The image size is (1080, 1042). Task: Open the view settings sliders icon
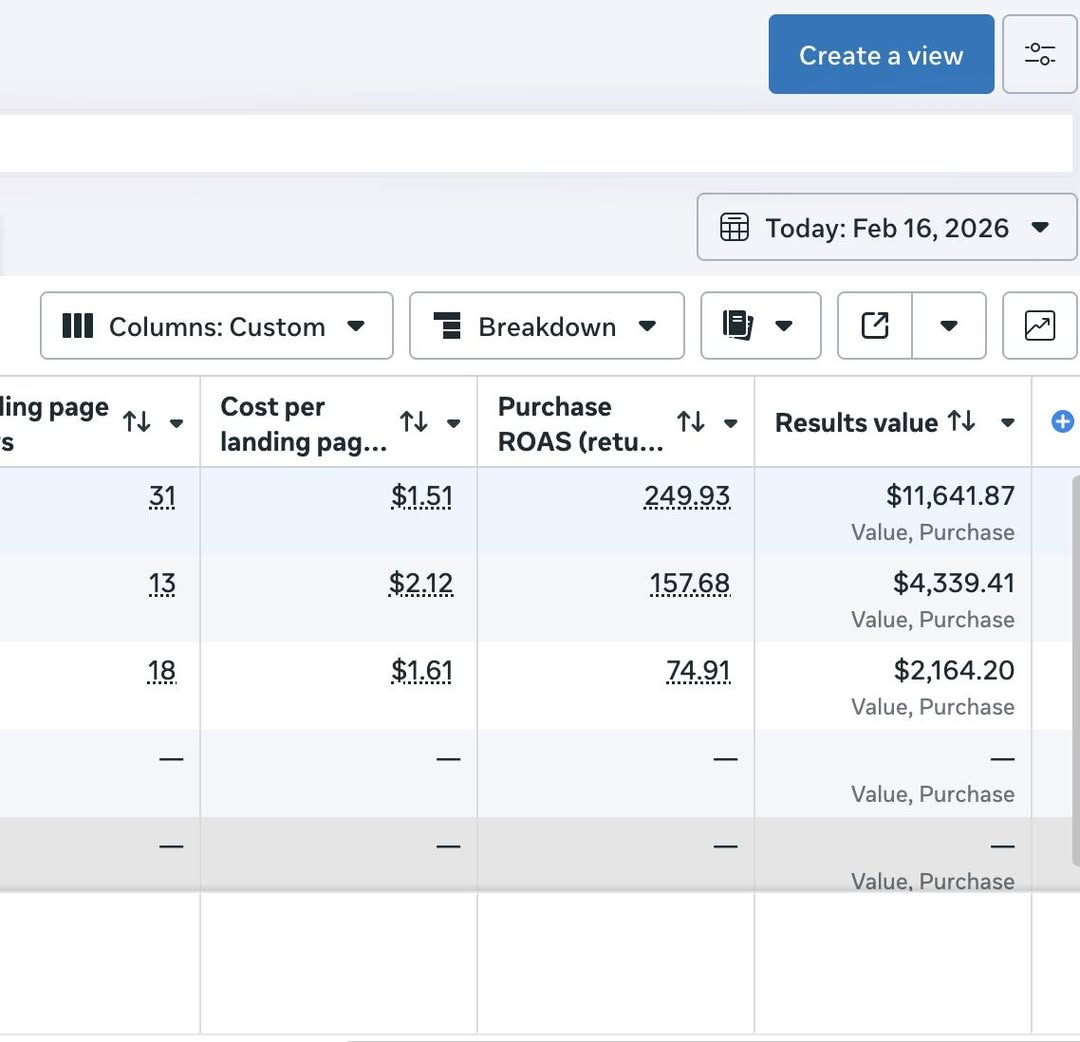tap(1040, 54)
